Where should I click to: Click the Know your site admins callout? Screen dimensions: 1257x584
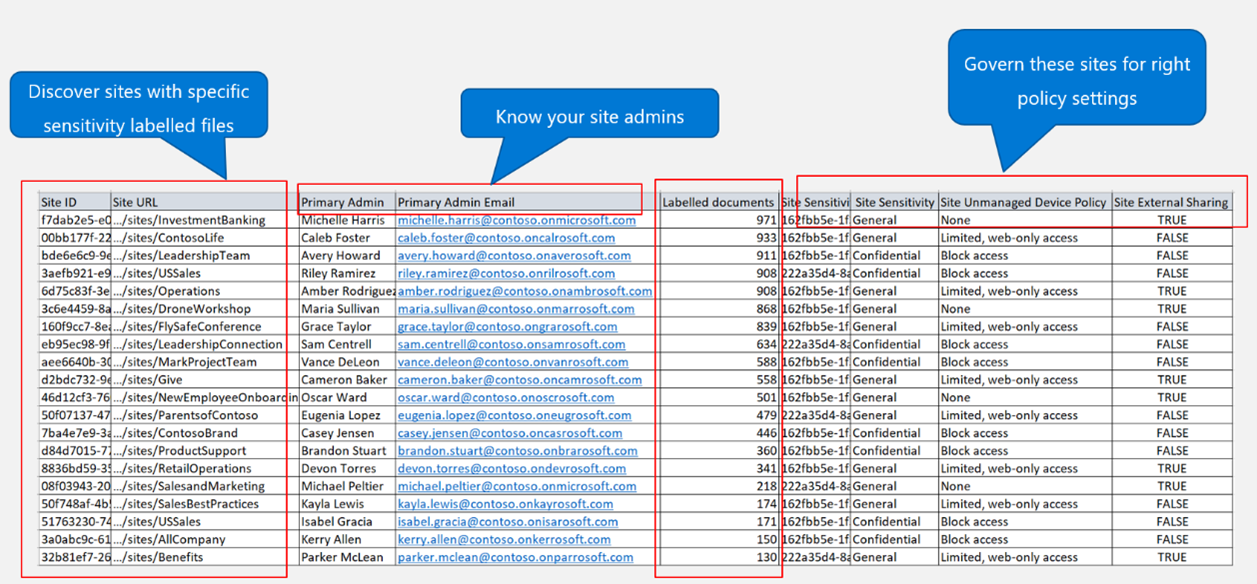coord(590,115)
